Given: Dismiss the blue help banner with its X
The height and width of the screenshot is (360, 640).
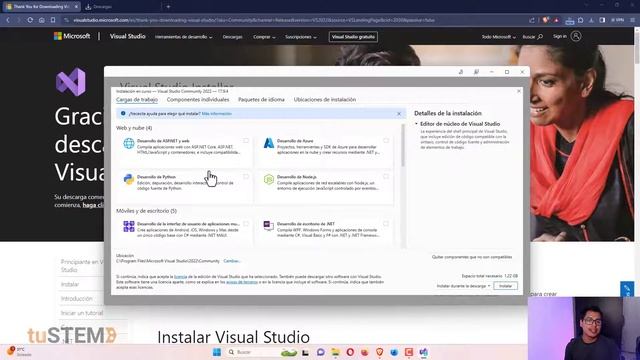Looking at the screenshot, I should 399,114.
